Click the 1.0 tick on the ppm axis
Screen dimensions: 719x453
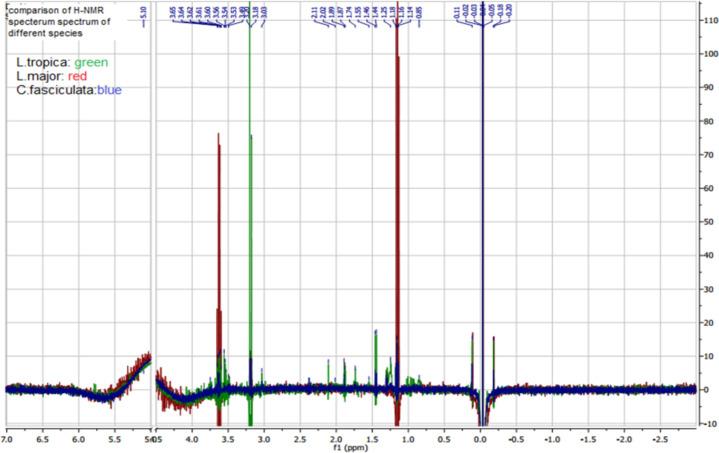pos(408,439)
